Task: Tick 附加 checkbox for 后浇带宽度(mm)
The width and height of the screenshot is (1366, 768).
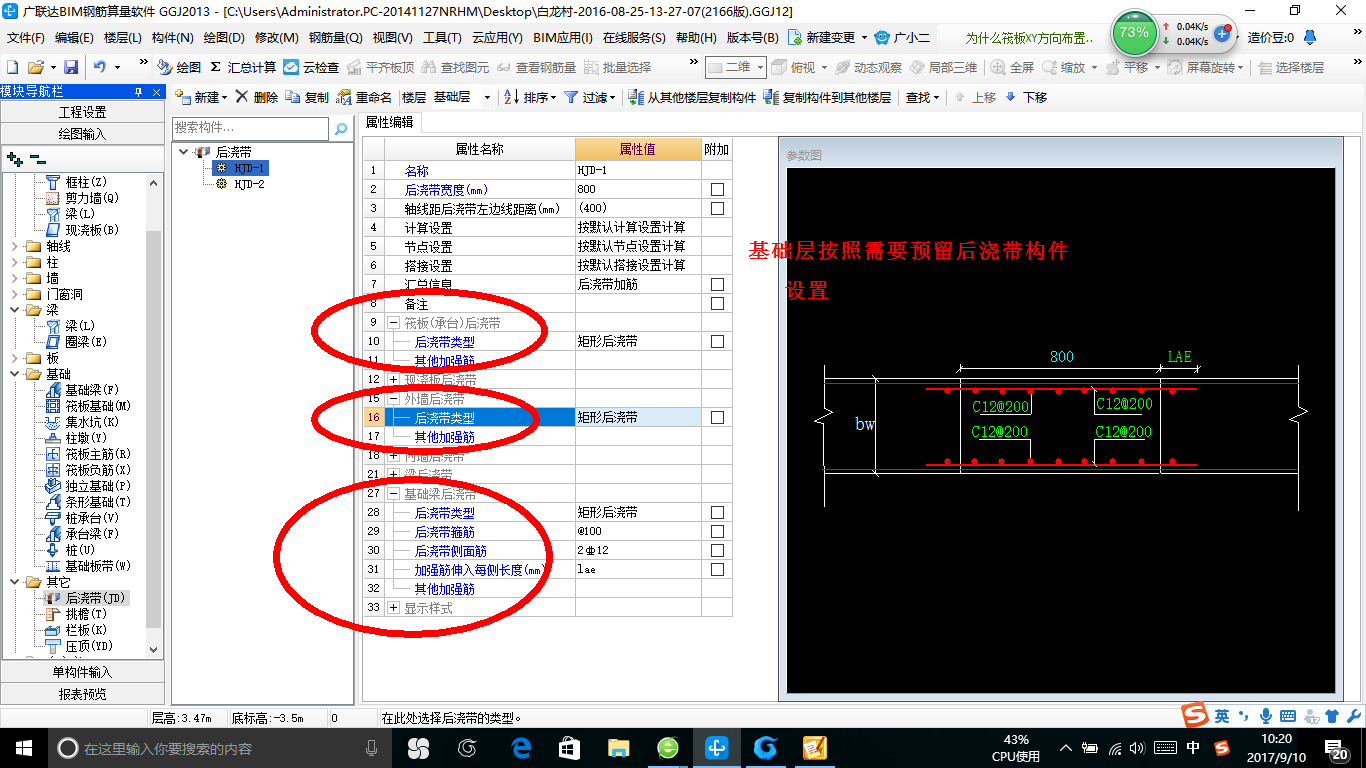Action: 717,190
